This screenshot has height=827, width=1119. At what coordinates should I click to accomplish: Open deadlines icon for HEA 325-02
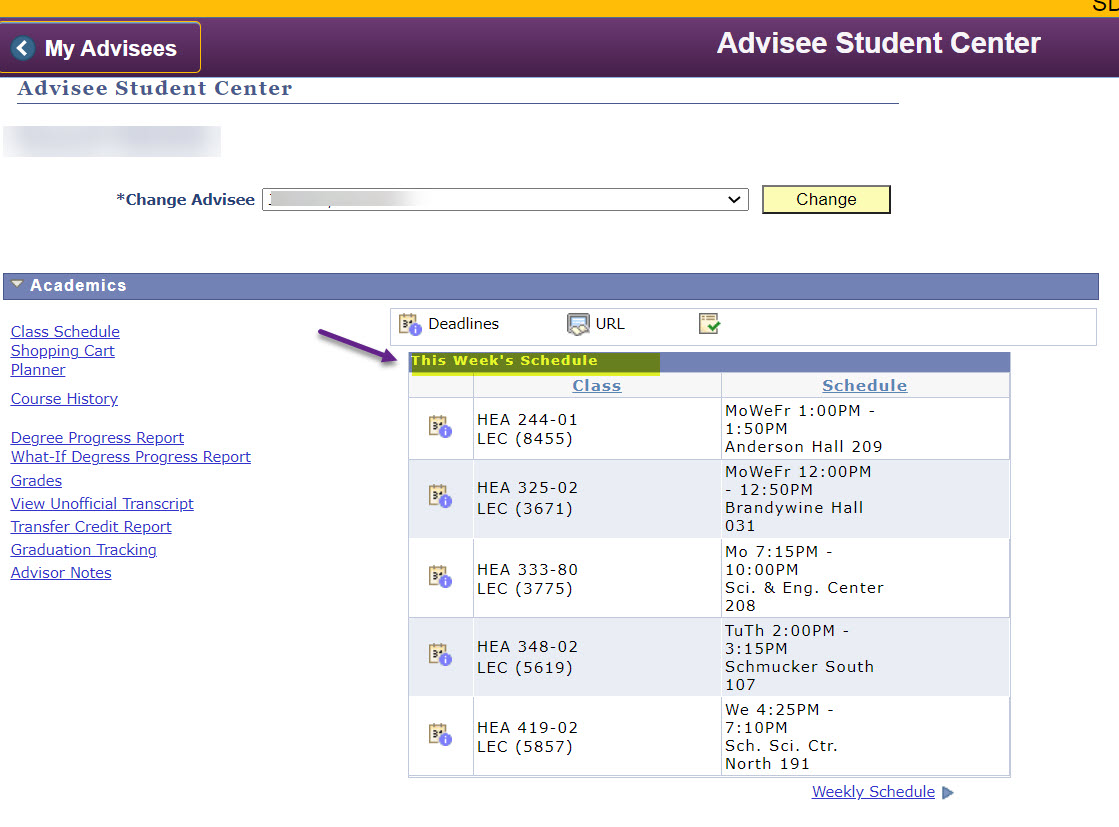pyautogui.click(x=440, y=497)
